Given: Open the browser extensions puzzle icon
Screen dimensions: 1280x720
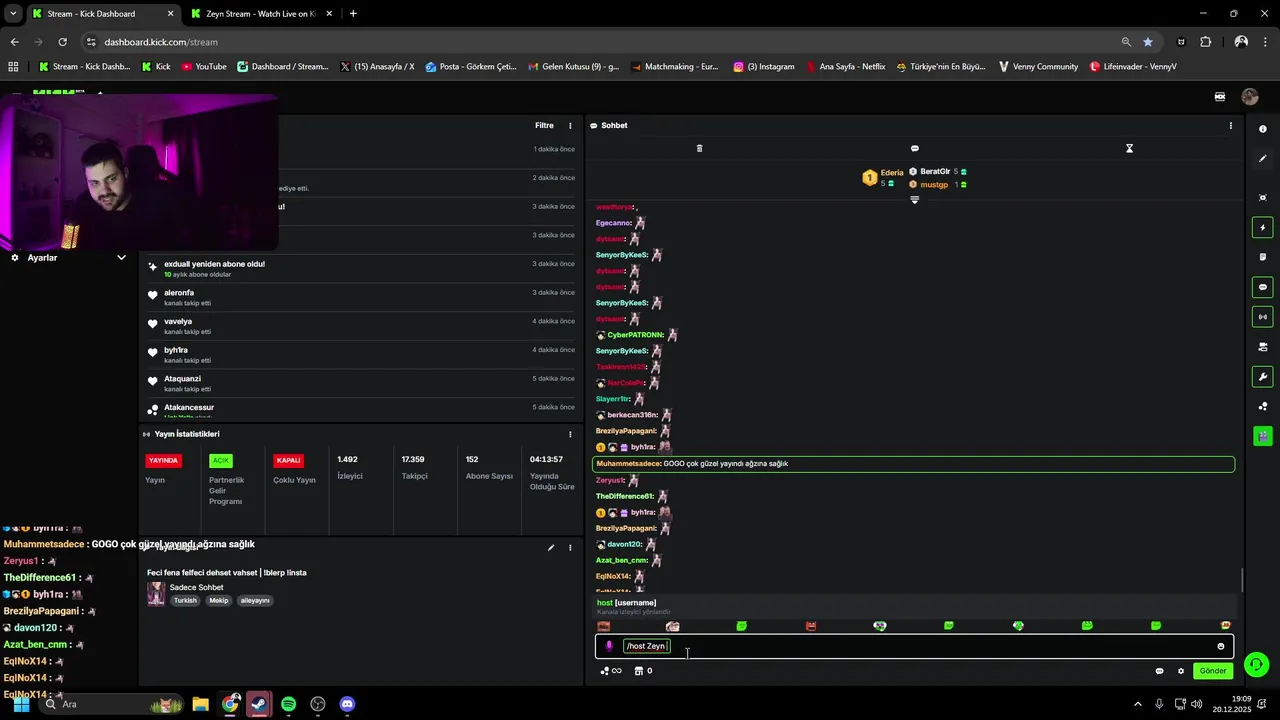Looking at the screenshot, I should coord(1205,42).
